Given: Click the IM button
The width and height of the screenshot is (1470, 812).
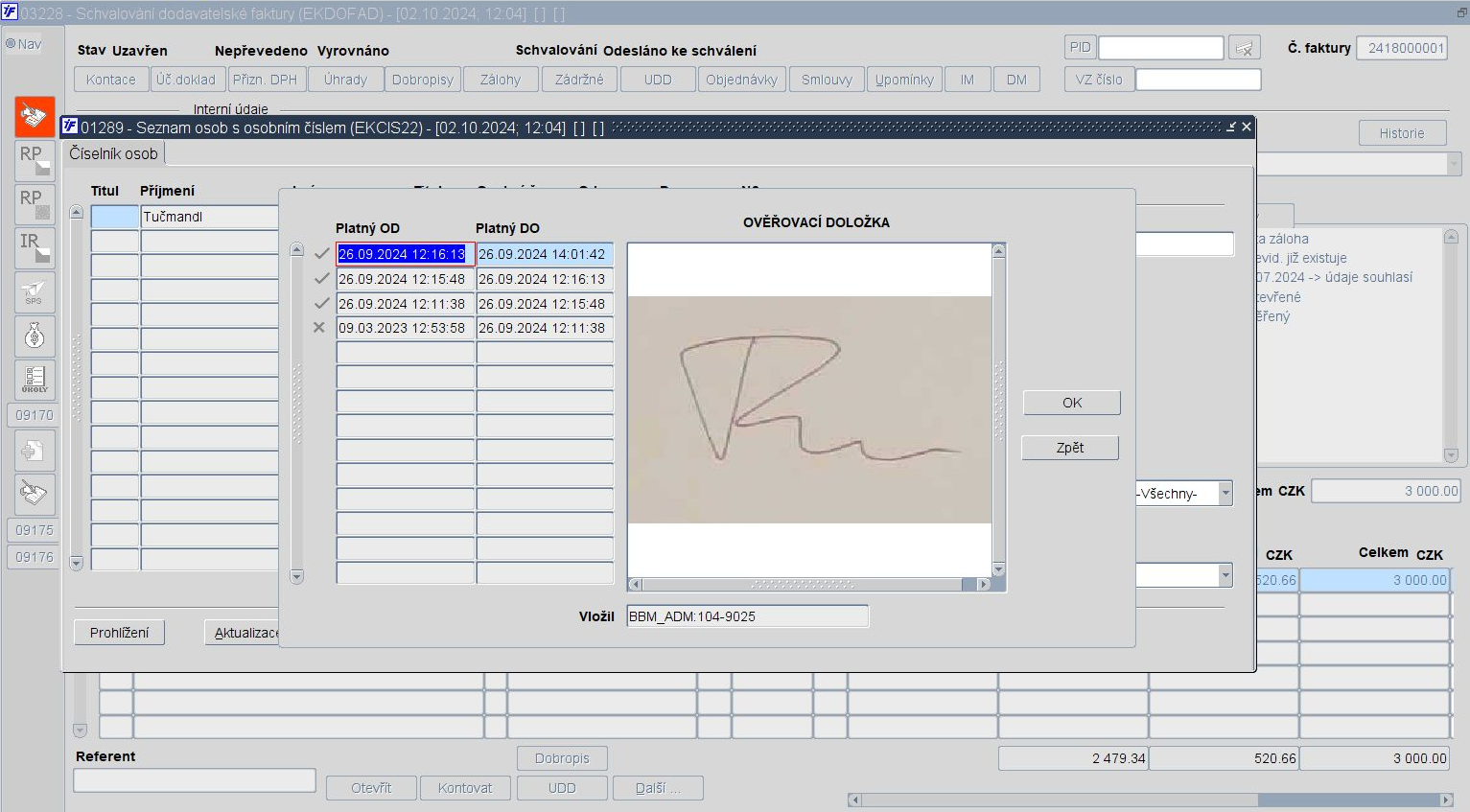Looking at the screenshot, I should pyautogui.click(x=968, y=80).
